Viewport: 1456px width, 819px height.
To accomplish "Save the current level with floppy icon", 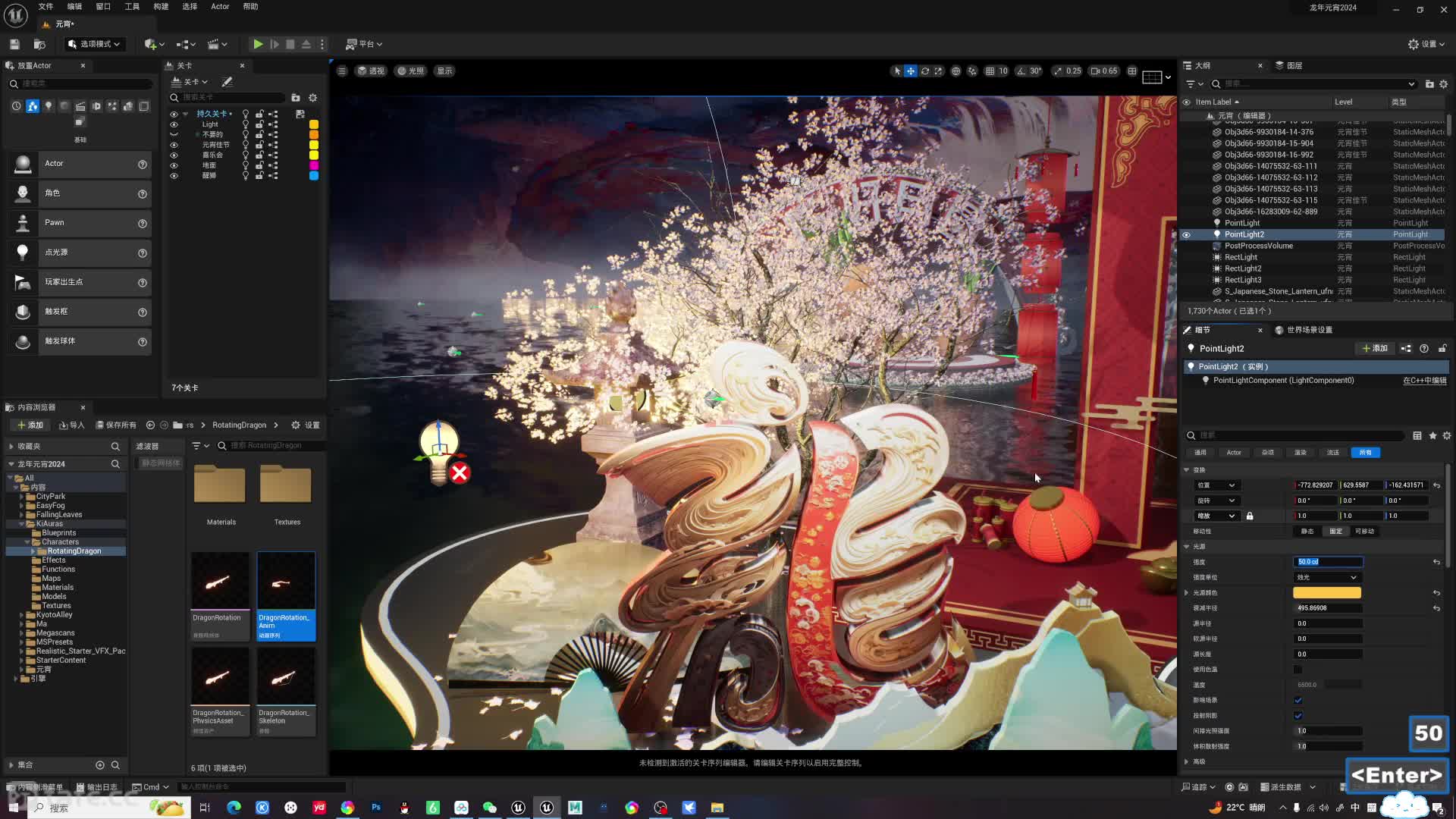I will tap(14, 44).
